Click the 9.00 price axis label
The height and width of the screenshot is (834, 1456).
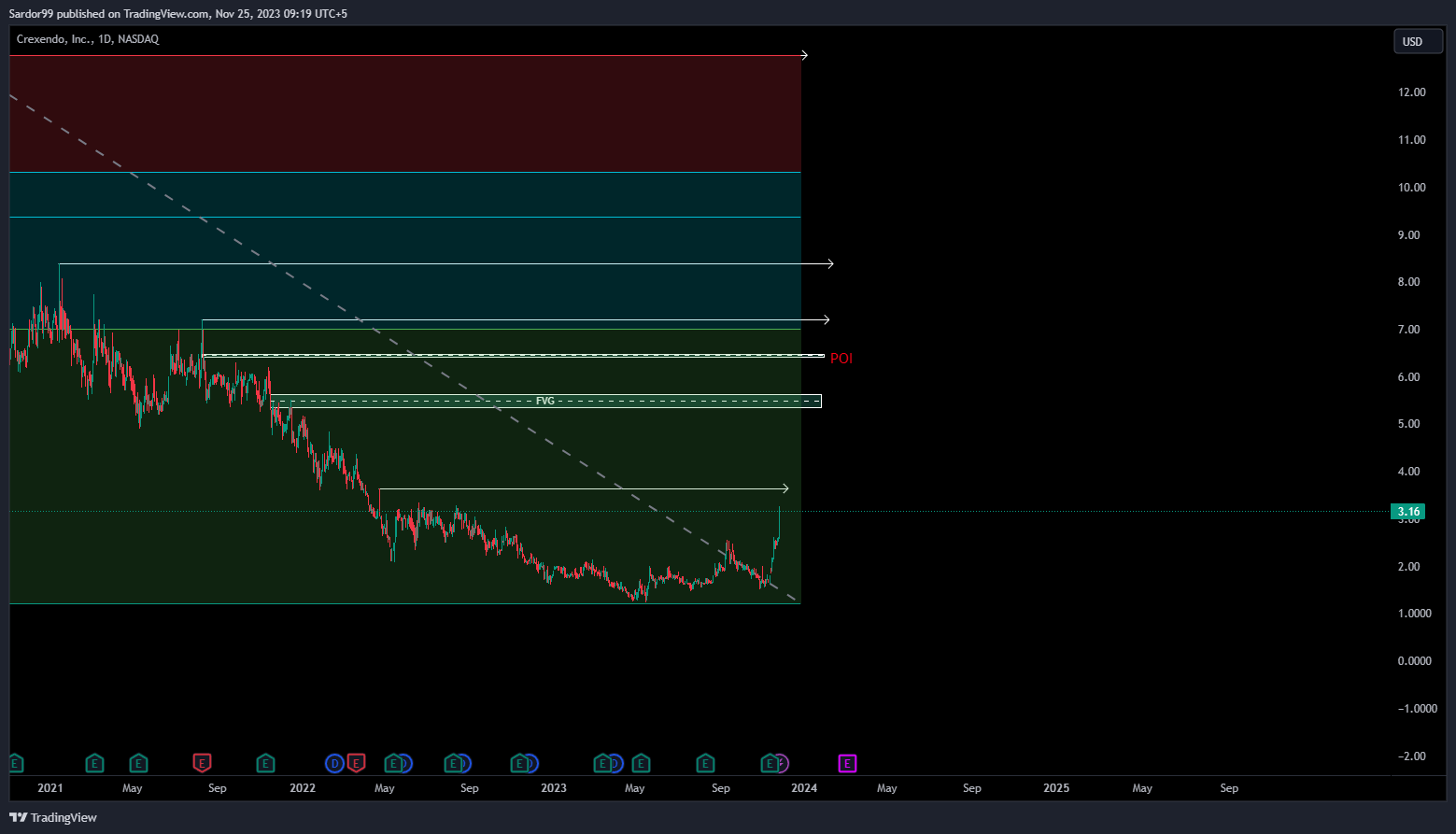coord(1408,235)
